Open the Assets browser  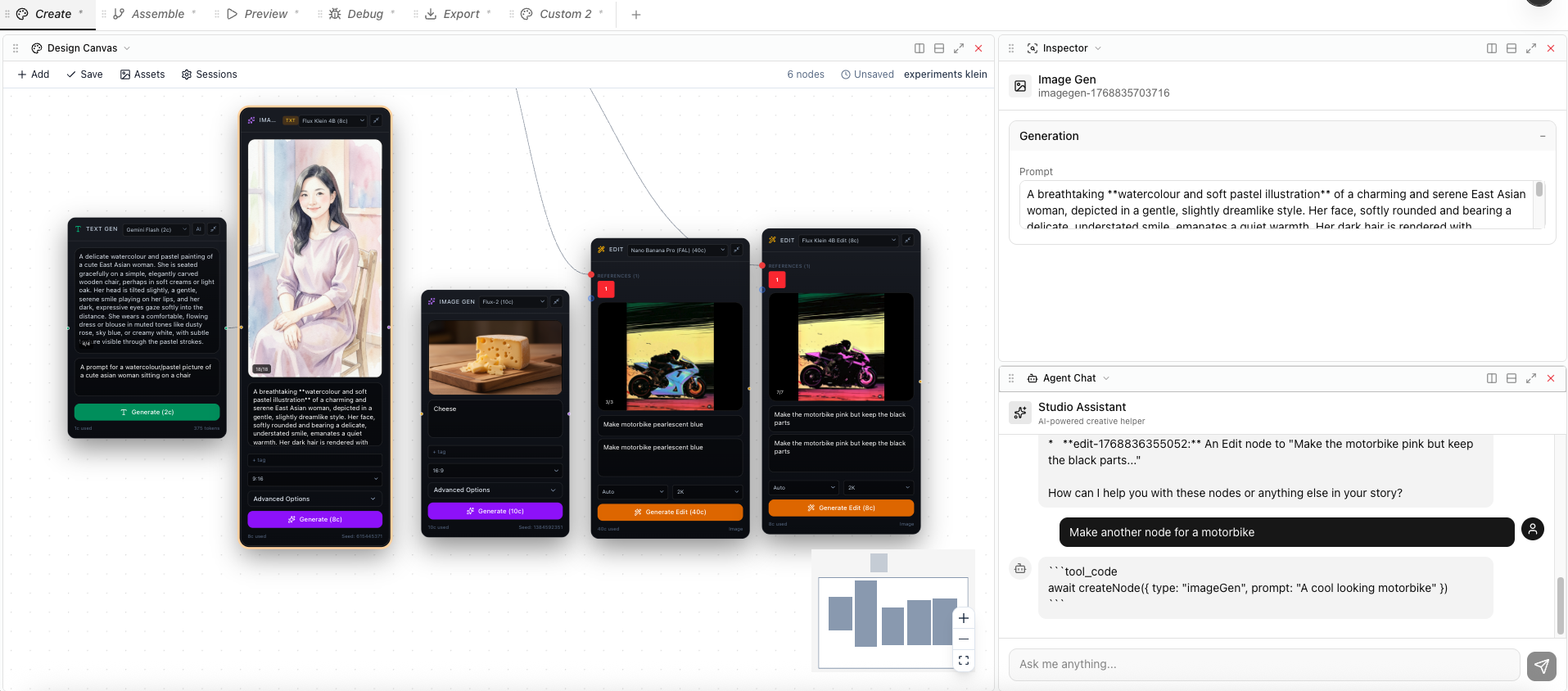(x=142, y=75)
